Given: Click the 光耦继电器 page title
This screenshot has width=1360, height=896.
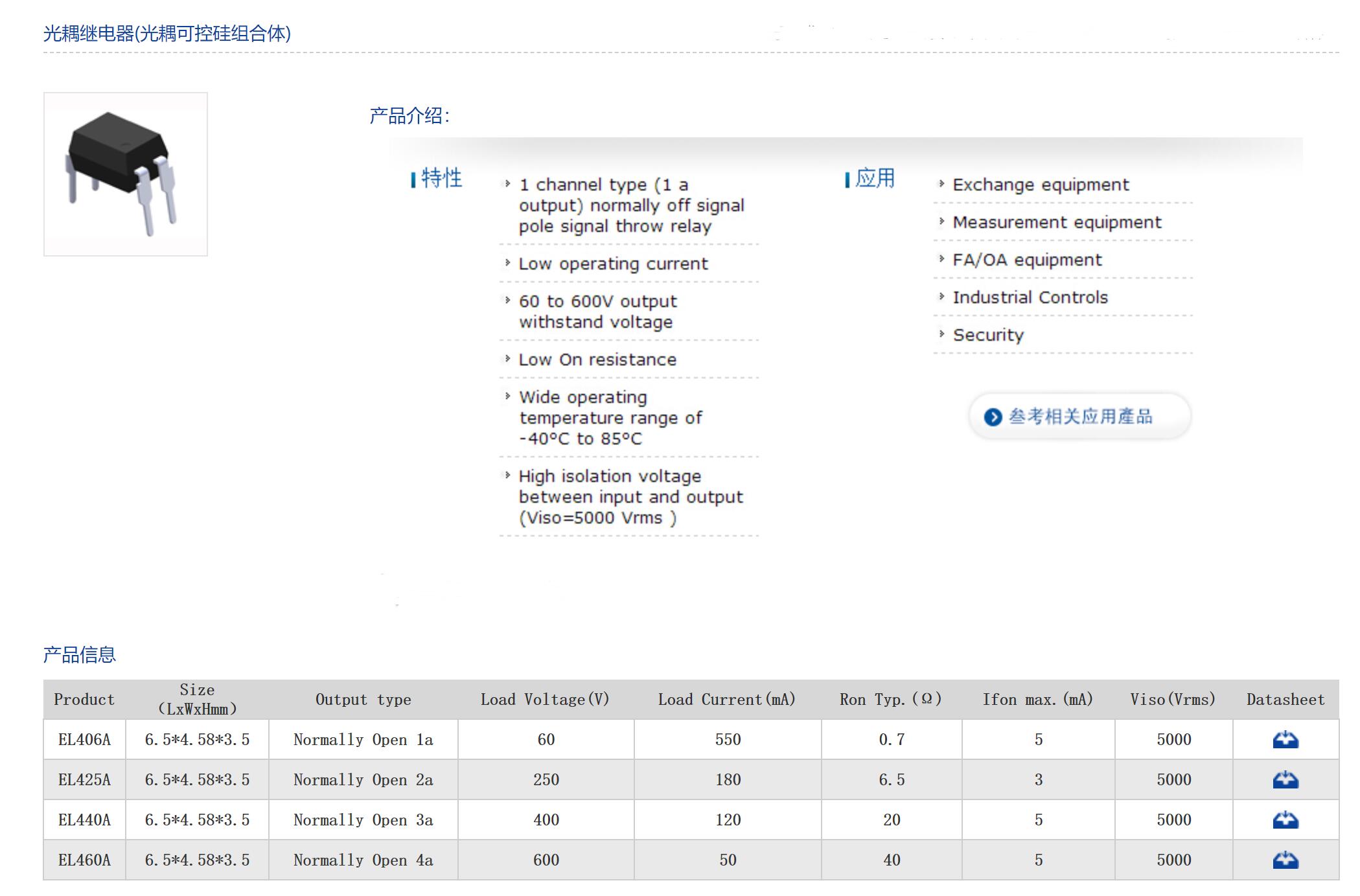Looking at the screenshot, I should click(167, 34).
